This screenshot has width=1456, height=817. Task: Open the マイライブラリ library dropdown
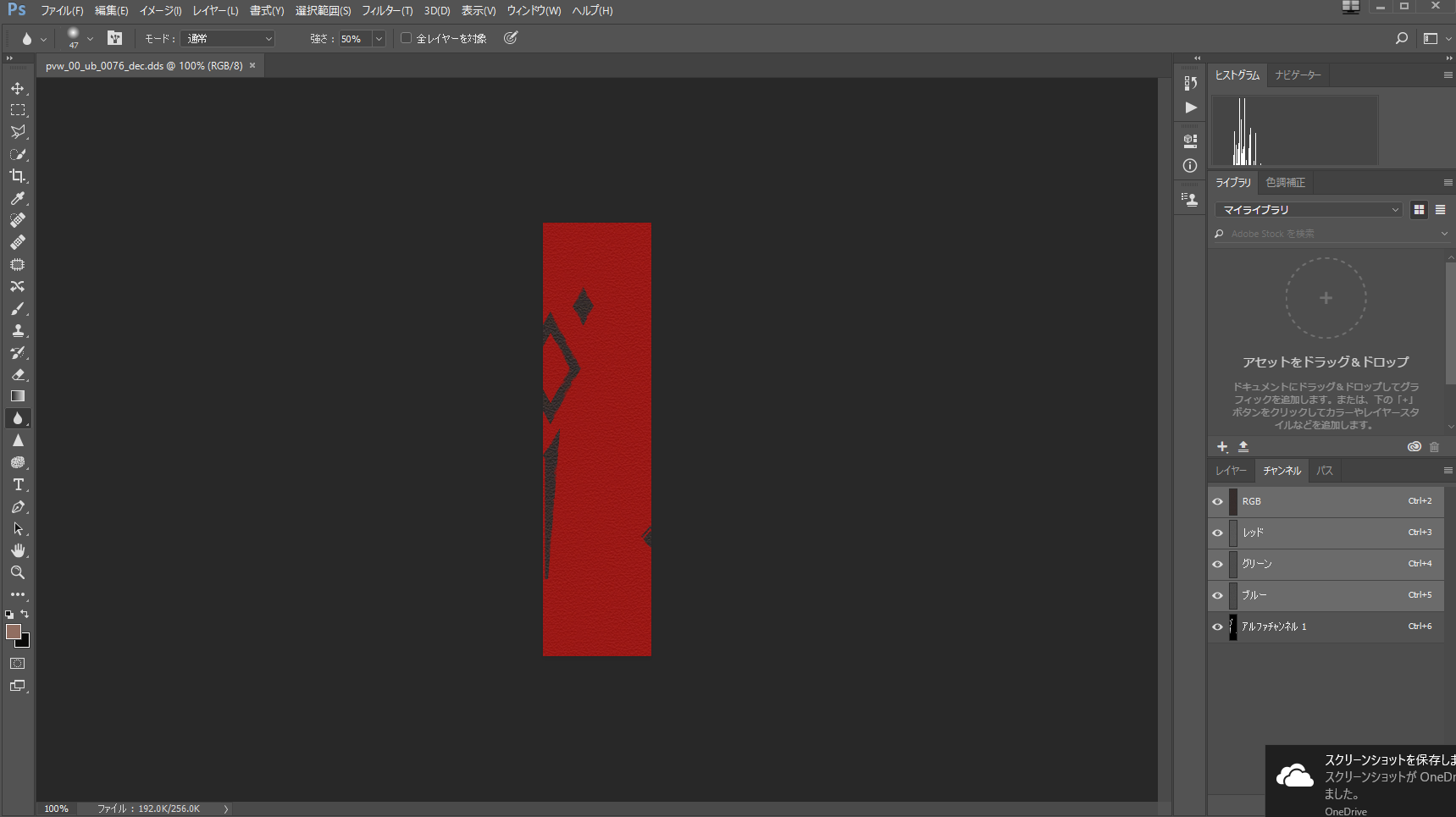pos(1309,210)
